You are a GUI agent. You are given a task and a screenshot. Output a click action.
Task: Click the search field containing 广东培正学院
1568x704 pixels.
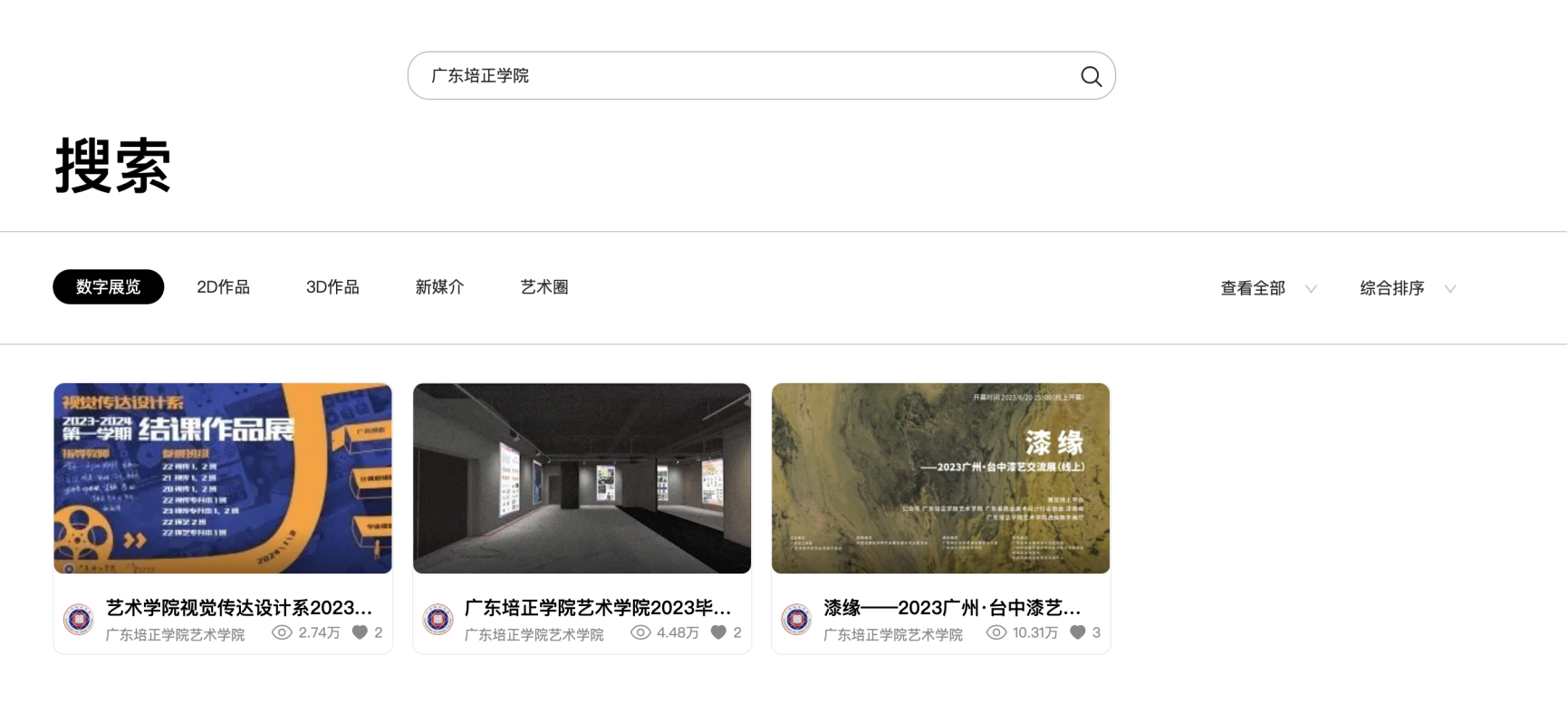[x=761, y=75]
